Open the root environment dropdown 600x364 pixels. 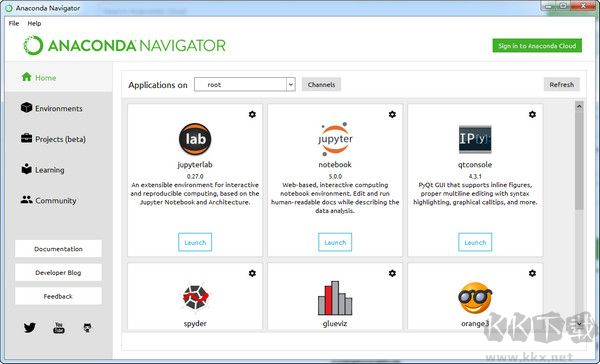click(x=245, y=85)
